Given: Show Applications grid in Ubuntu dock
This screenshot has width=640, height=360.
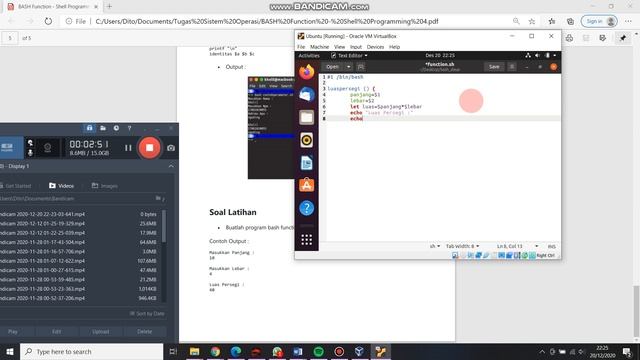Looking at the screenshot, I should tap(307, 240).
